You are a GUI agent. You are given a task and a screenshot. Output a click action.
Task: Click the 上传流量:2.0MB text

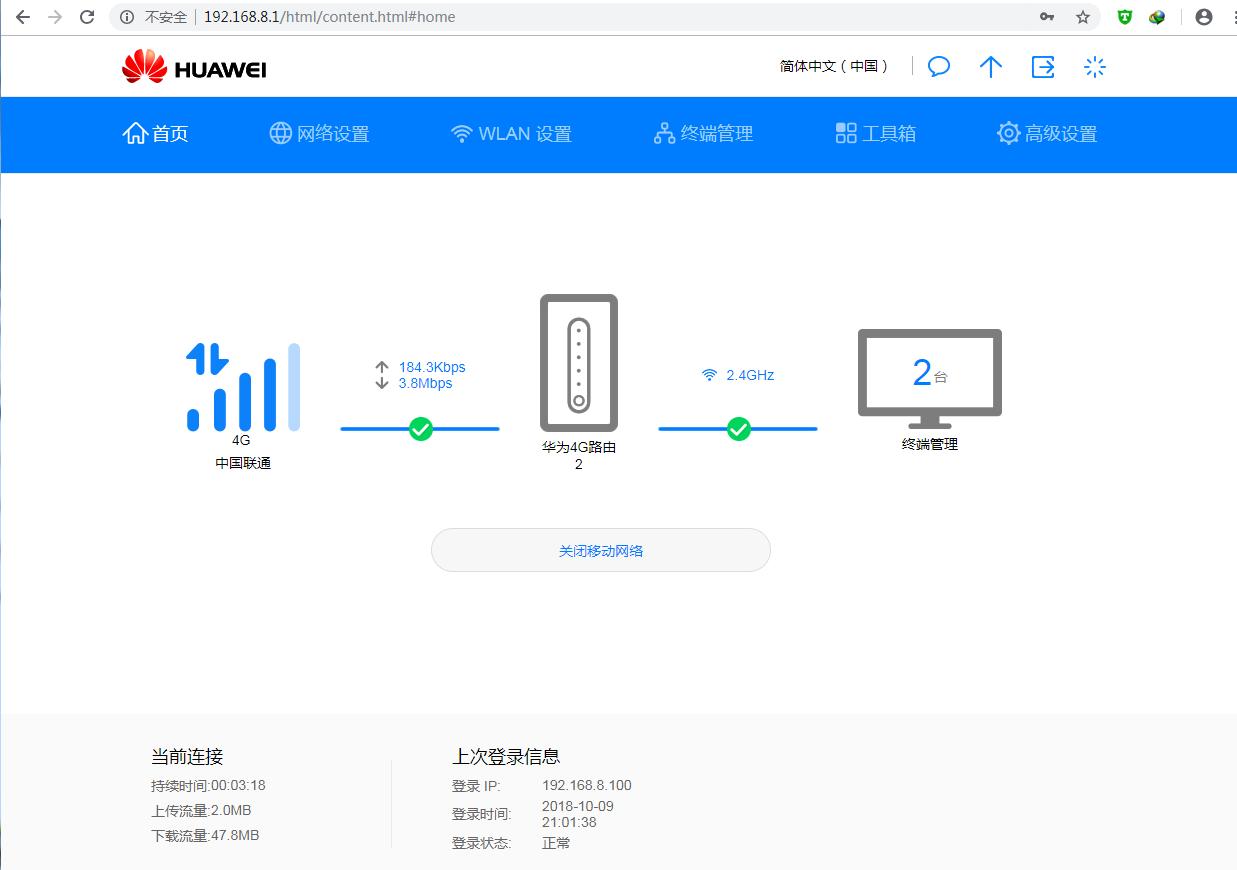click(x=201, y=811)
